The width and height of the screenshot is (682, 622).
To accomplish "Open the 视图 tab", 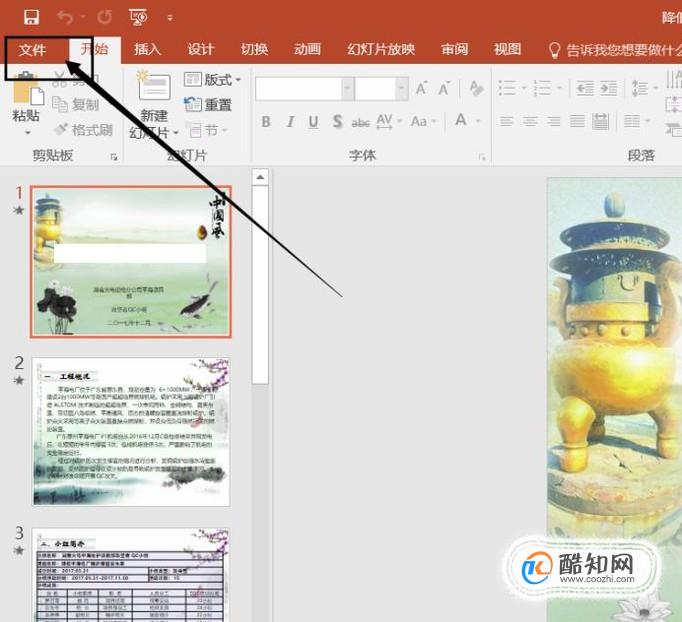I will (x=508, y=49).
